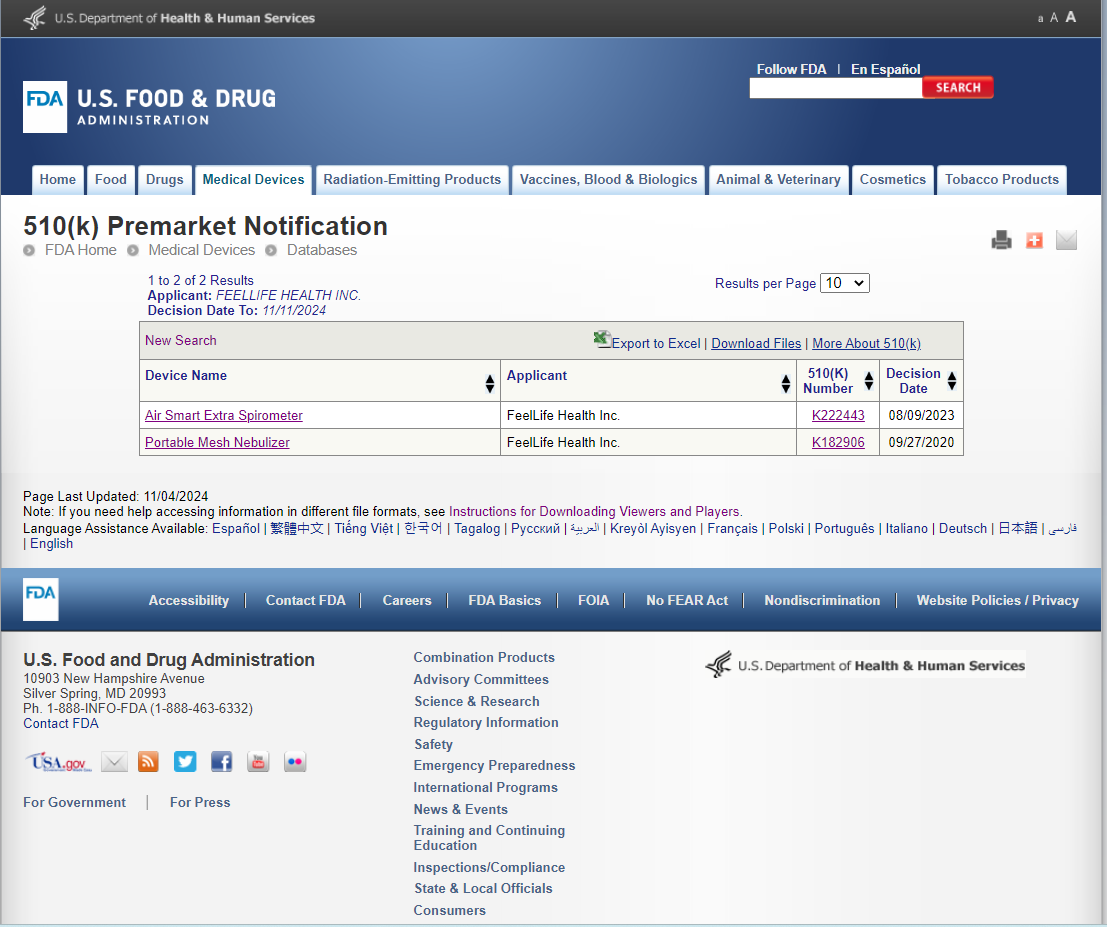Open the Facebook icon in footer
Image resolution: width=1107 pixels, height=927 pixels.
(221, 761)
